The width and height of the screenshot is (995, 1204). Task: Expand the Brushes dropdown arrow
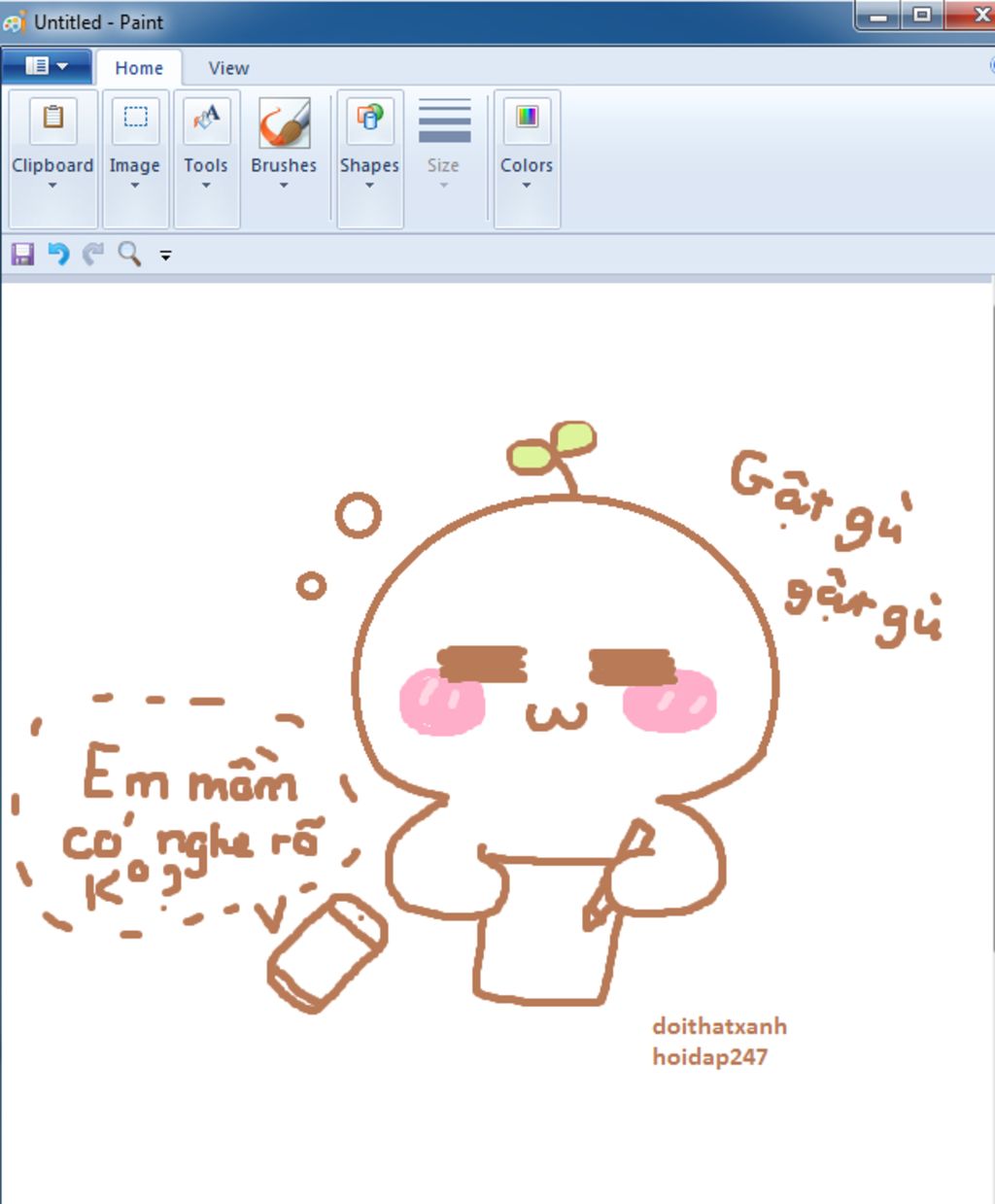coord(284,186)
